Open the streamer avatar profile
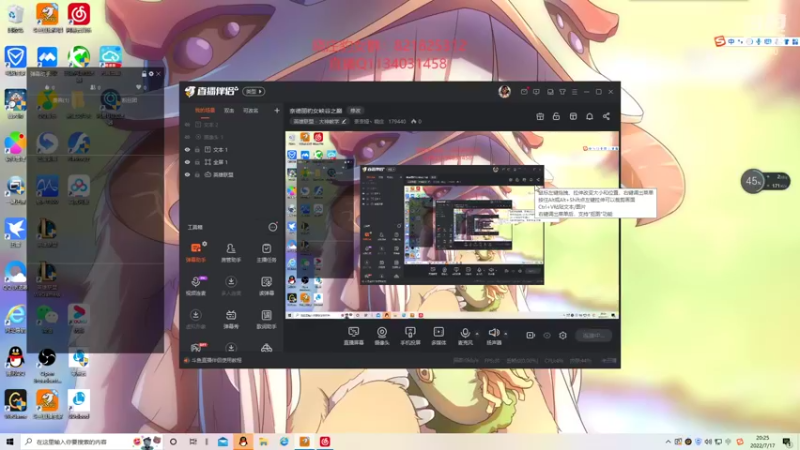This screenshot has width=800, height=450. 504,91
